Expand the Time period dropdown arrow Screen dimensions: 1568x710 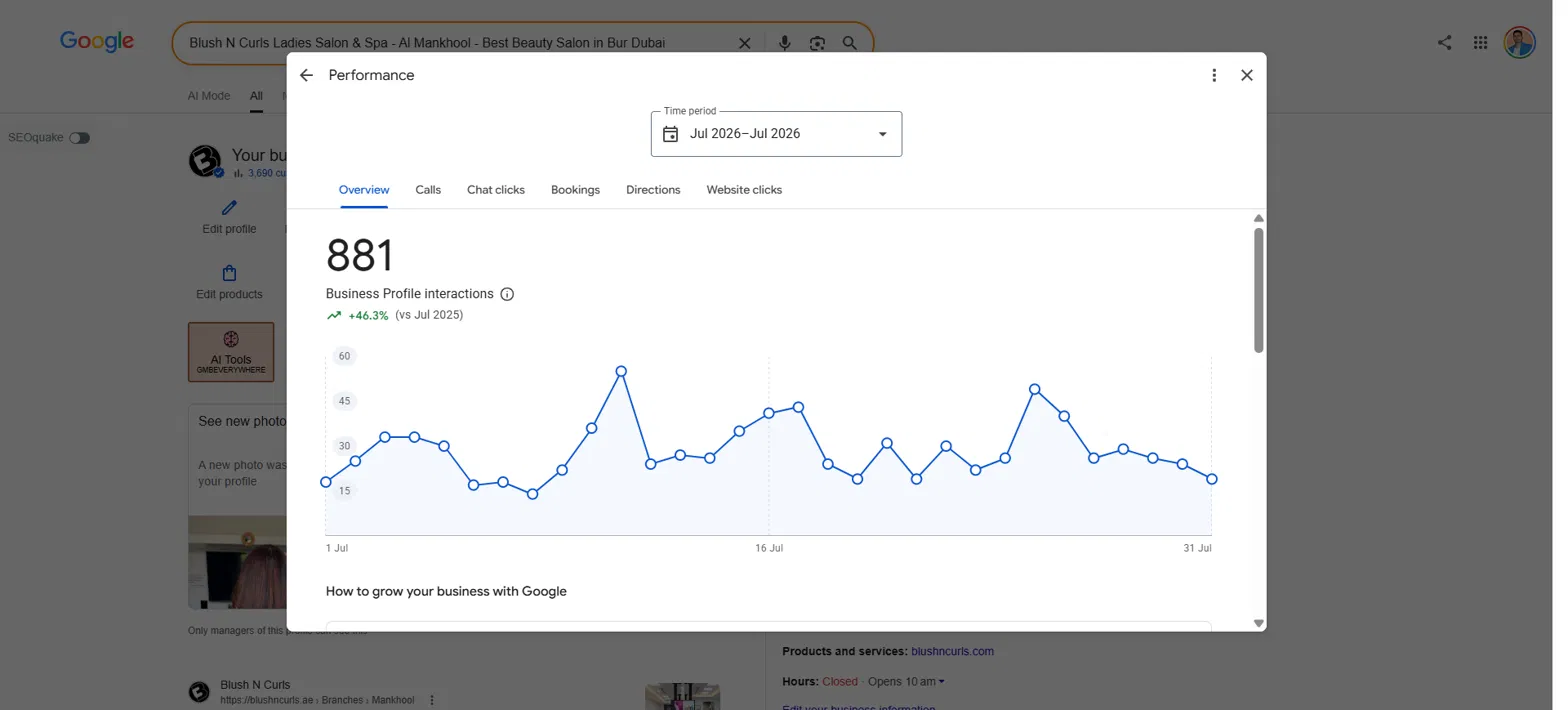point(882,134)
